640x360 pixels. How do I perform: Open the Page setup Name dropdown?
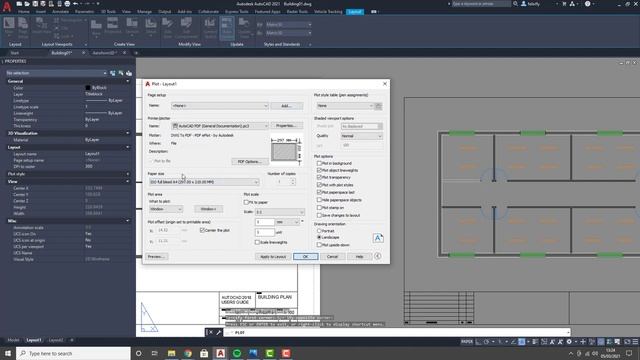click(220, 106)
